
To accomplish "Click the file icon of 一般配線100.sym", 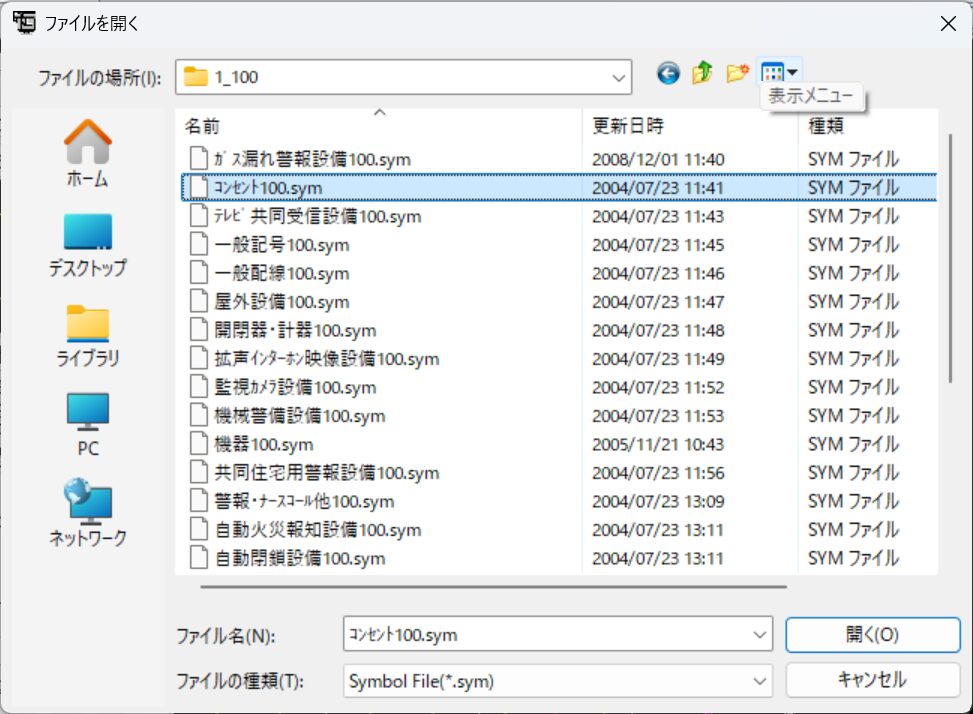I will click(x=199, y=272).
